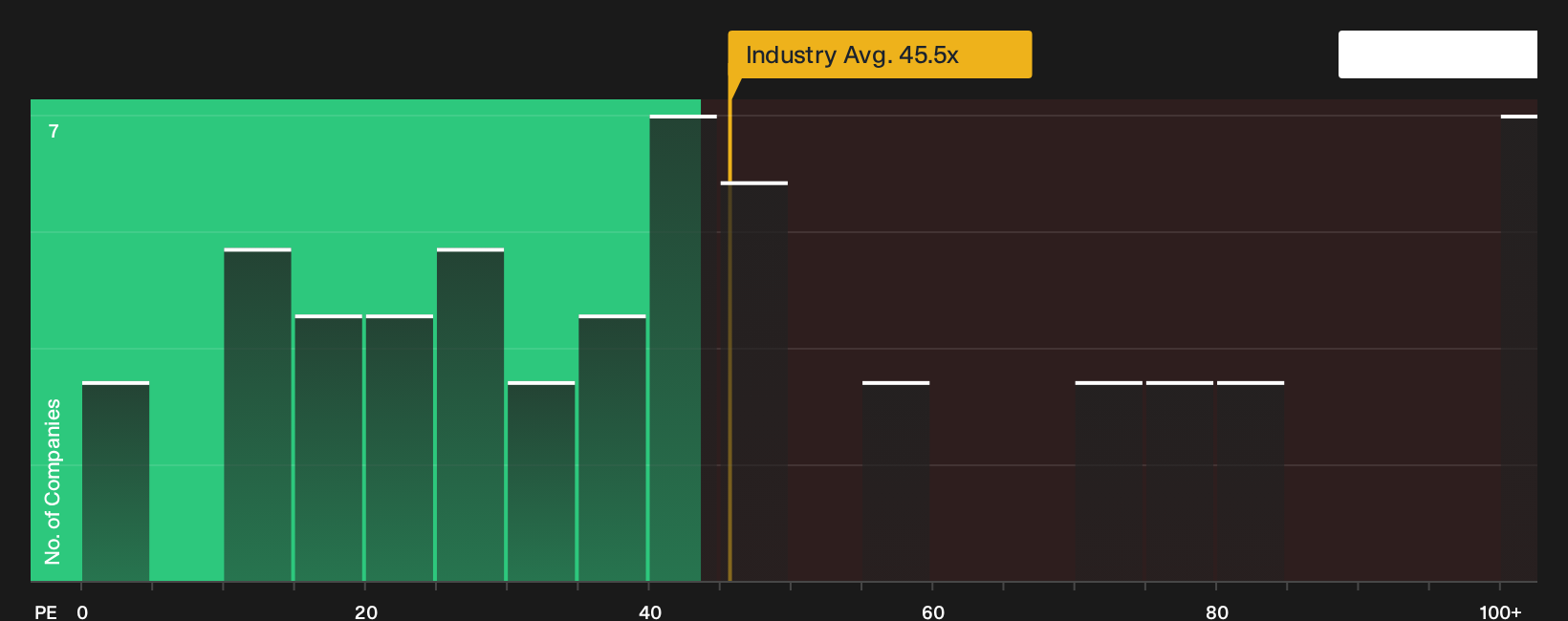Click the bar at PE 45-50
Viewport: 1568px width, 621px height.
[754, 381]
